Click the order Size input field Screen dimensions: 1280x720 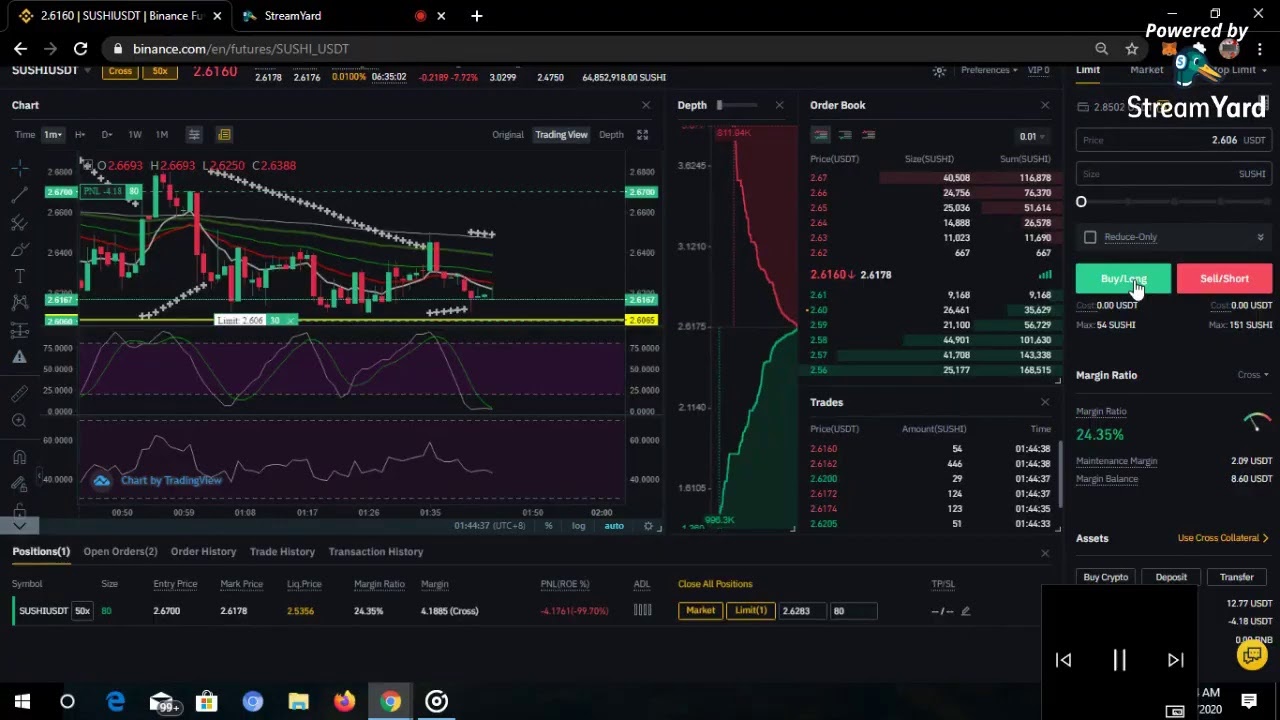click(x=1174, y=174)
